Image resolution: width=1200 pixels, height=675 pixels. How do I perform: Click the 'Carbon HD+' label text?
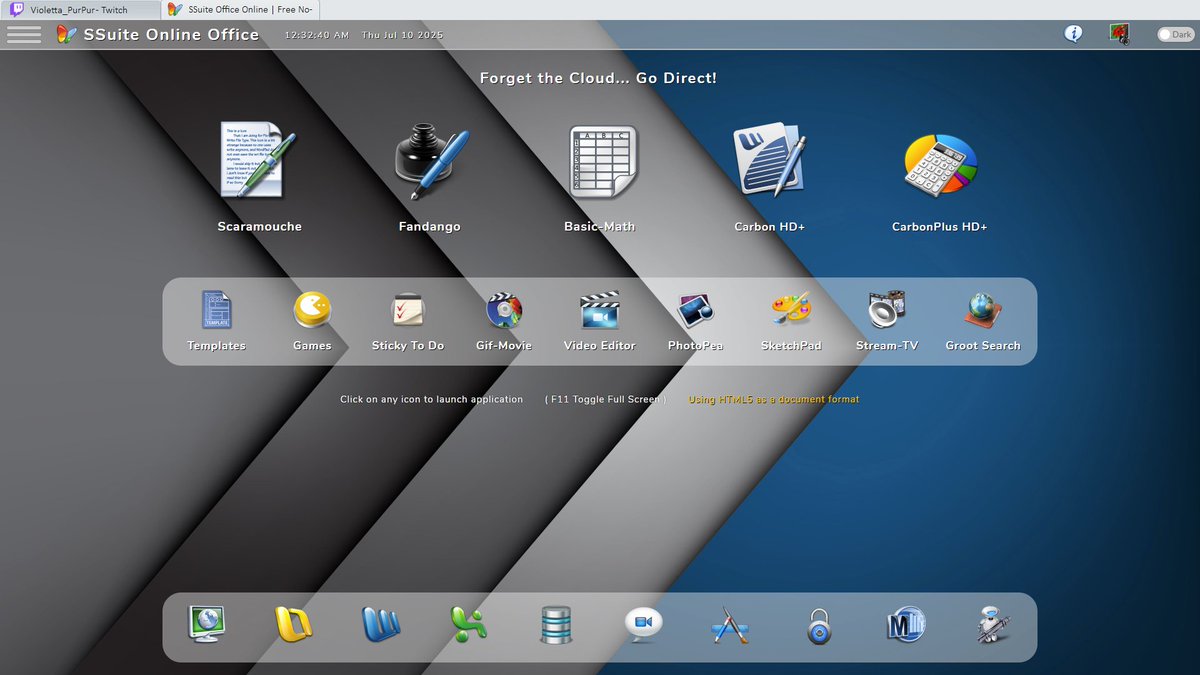click(x=770, y=227)
